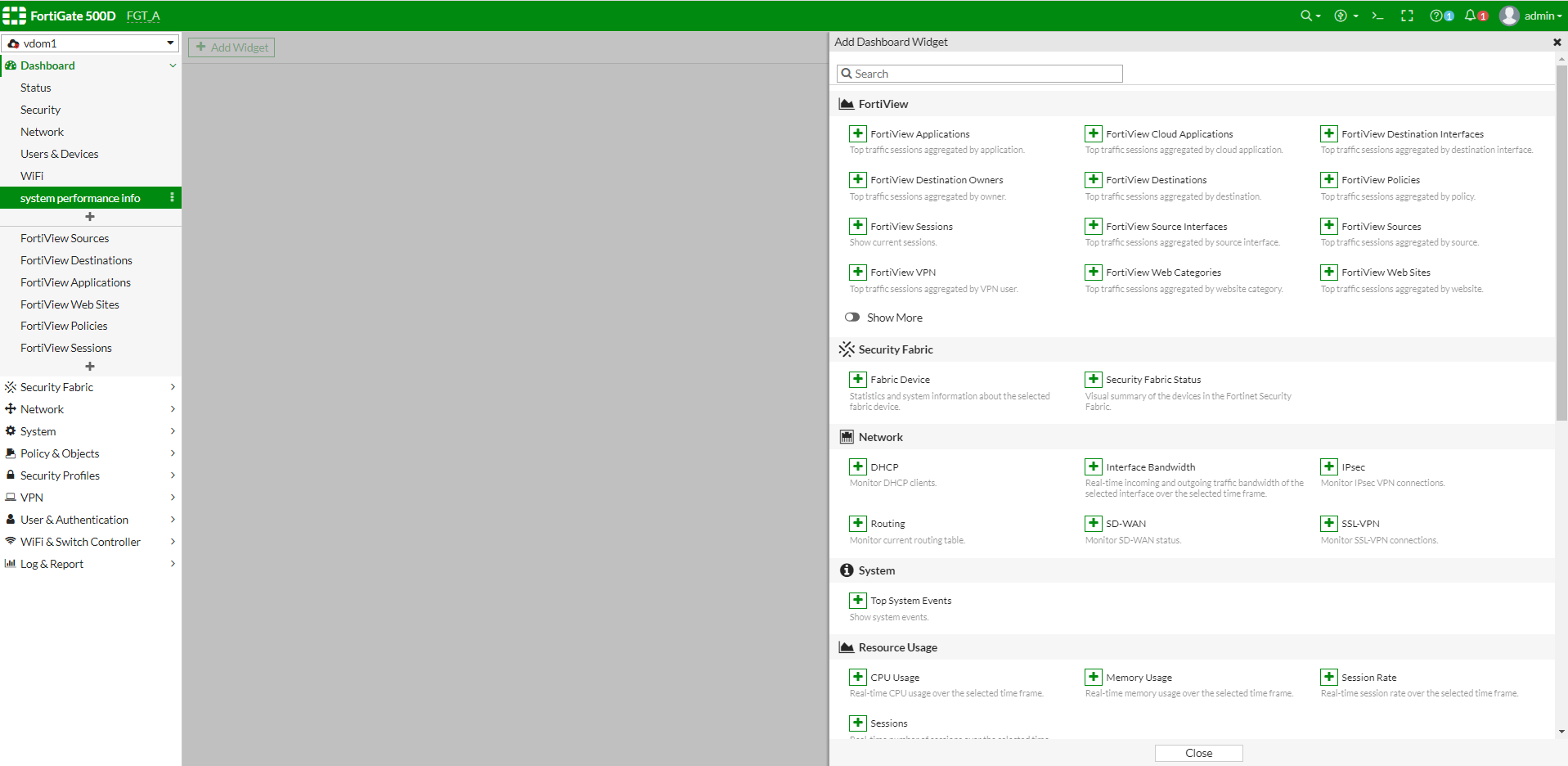Click the plus icon beside FortiView Destinations widget
Screen dimensions: 1568x766
click(x=1093, y=179)
